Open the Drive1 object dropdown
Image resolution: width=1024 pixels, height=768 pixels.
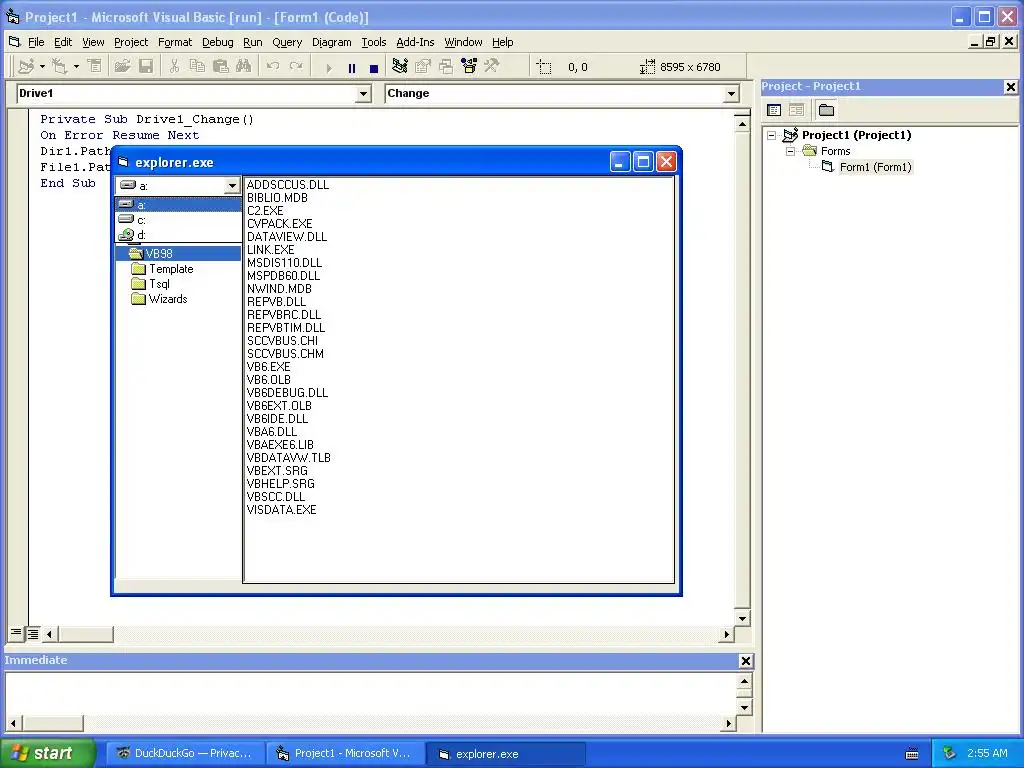[363, 94]
